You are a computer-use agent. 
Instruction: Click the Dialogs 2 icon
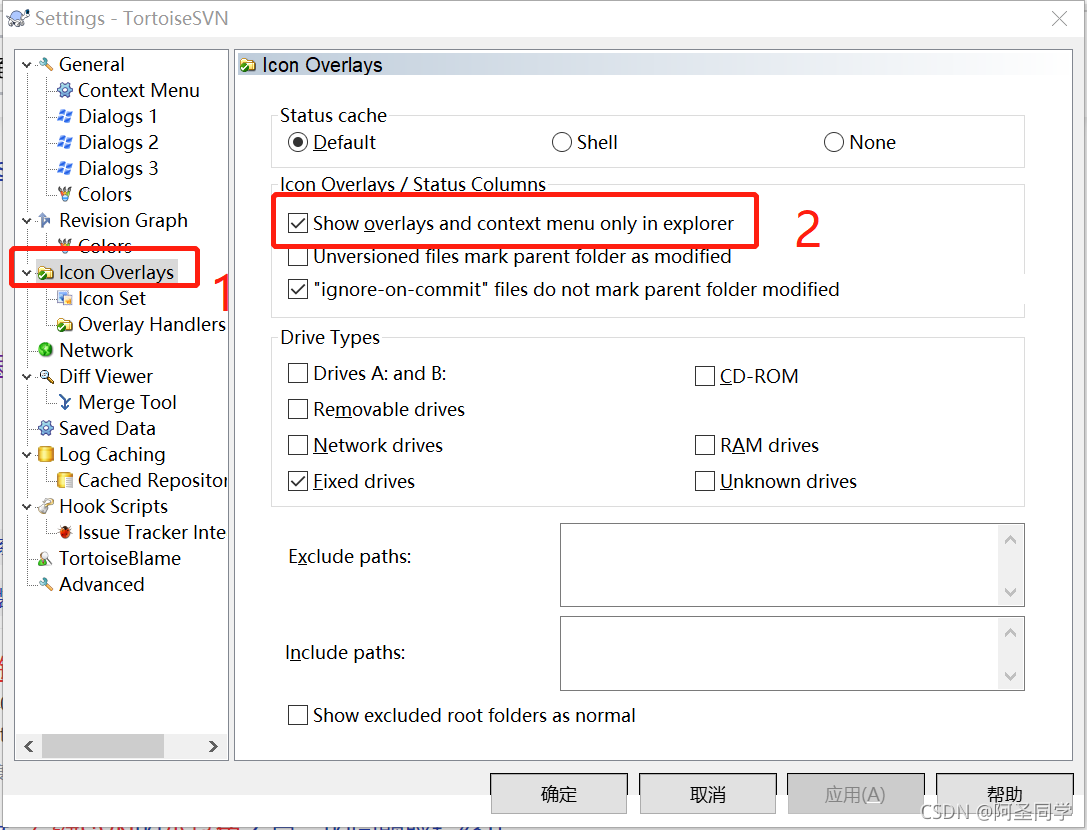click(x=64, y=142)
